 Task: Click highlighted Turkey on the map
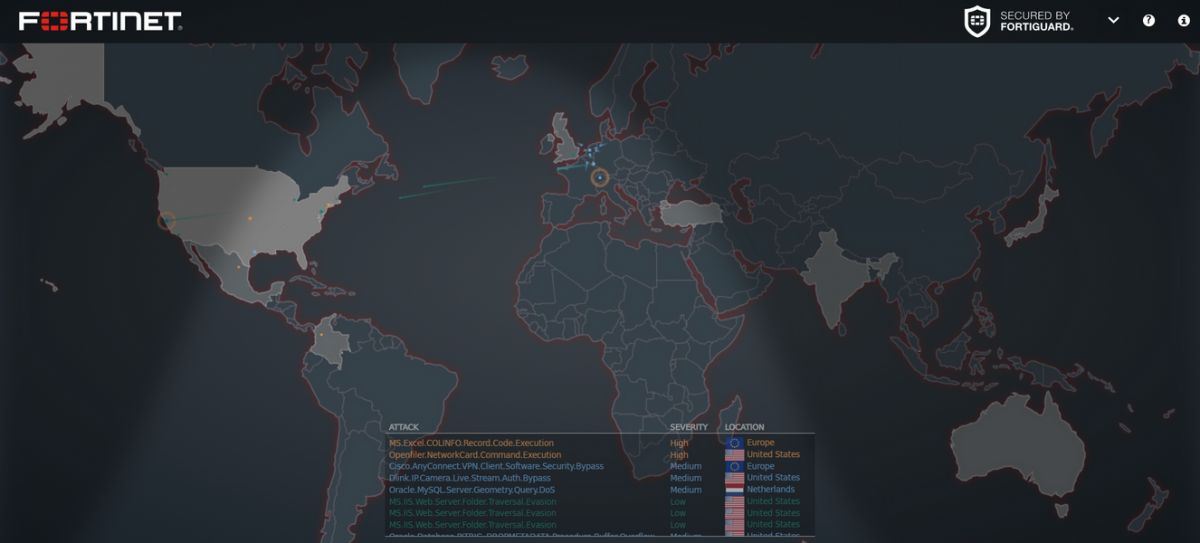pyautogui.click(x=692, y=211)
